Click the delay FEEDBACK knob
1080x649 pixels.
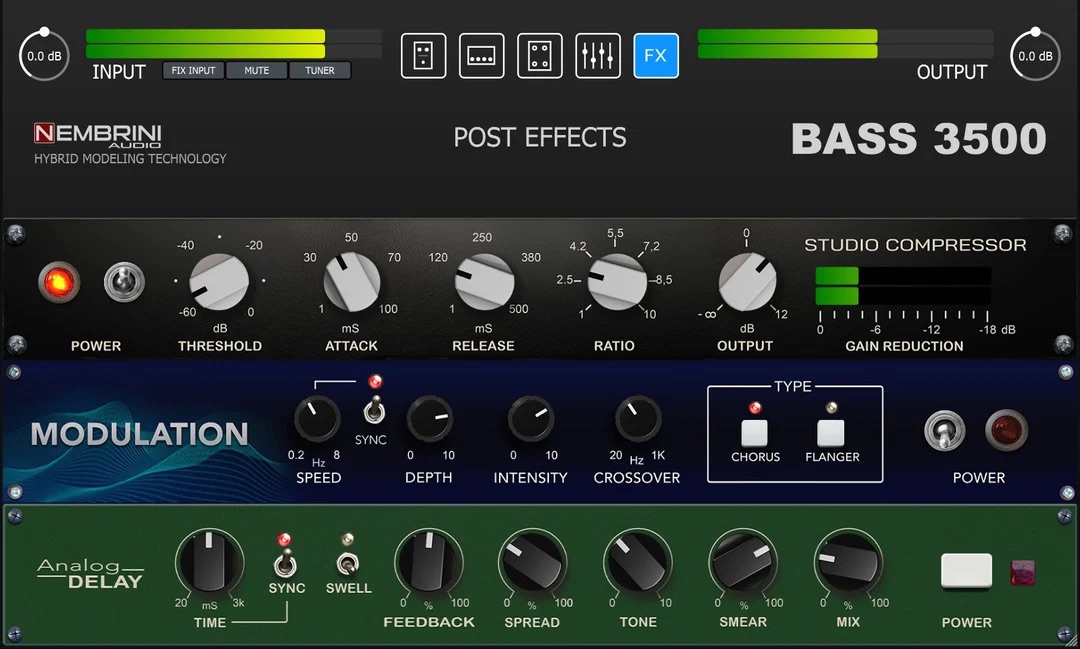click(428, 562)
